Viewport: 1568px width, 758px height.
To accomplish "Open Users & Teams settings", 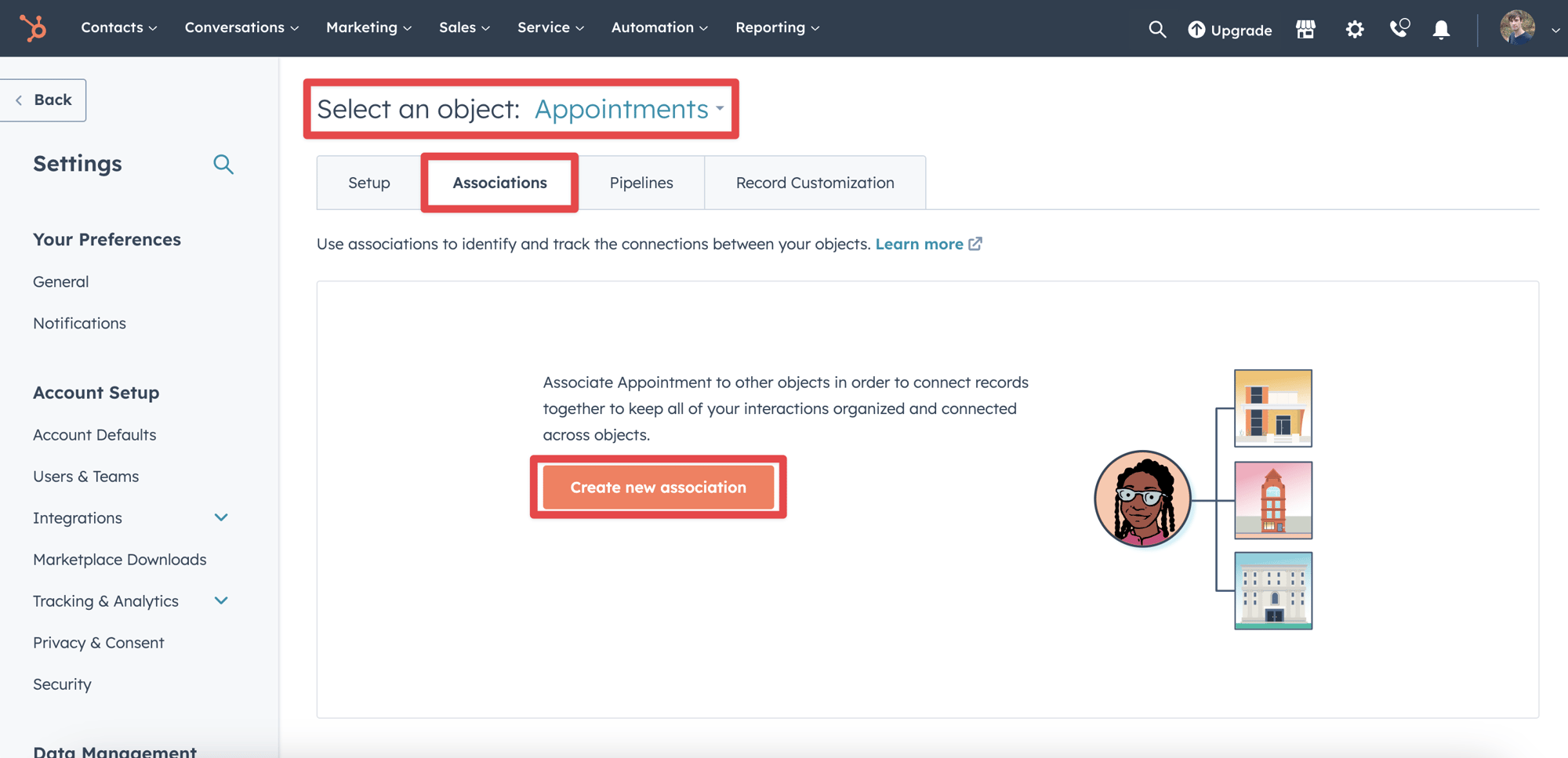I will pos(85,476).
